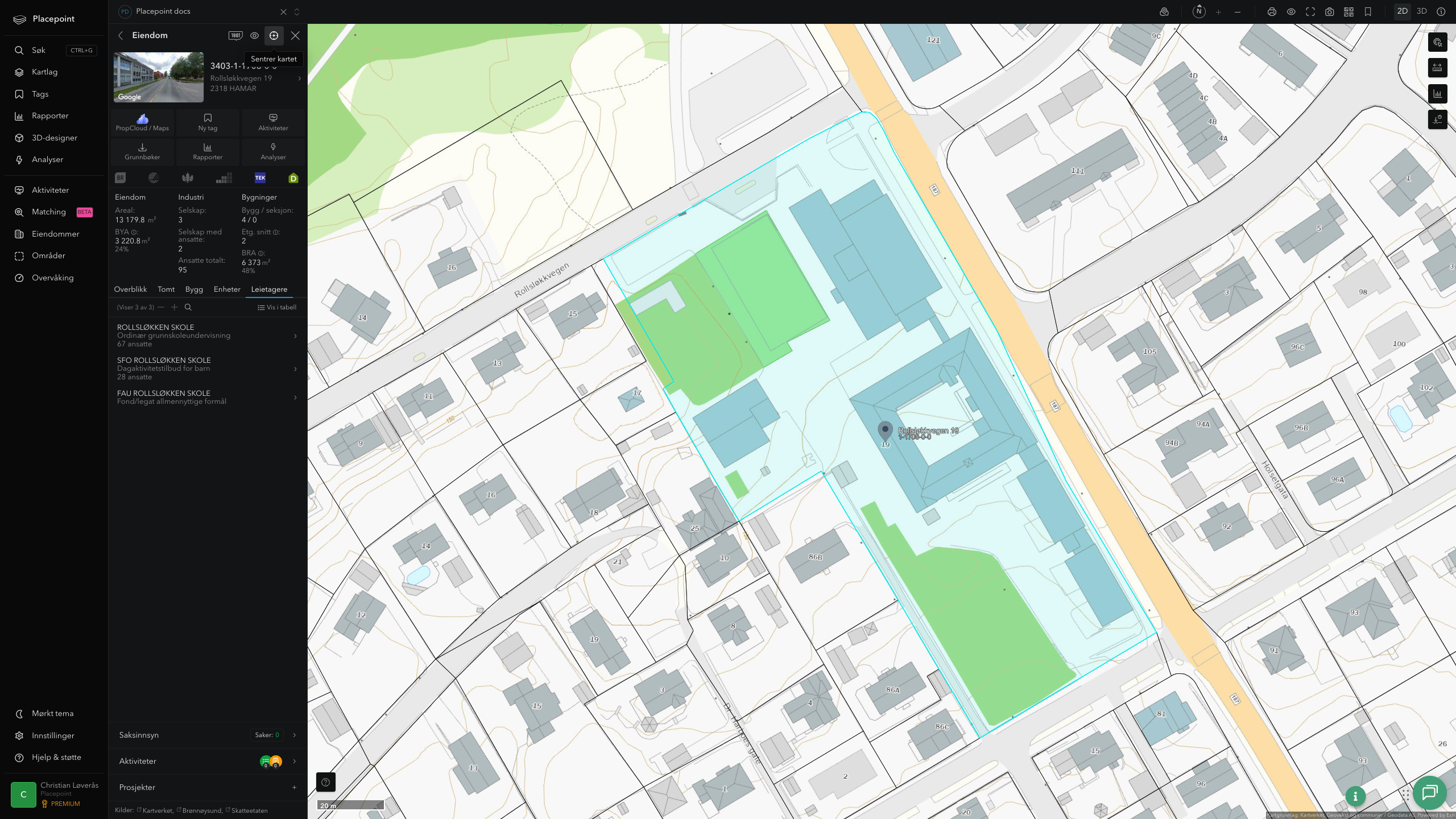Image resolution: width=1456 pixels, height=819 pixels.
Task: Click minus icon beside Viser 3 av 3
Action: click(x=161, y=307)
